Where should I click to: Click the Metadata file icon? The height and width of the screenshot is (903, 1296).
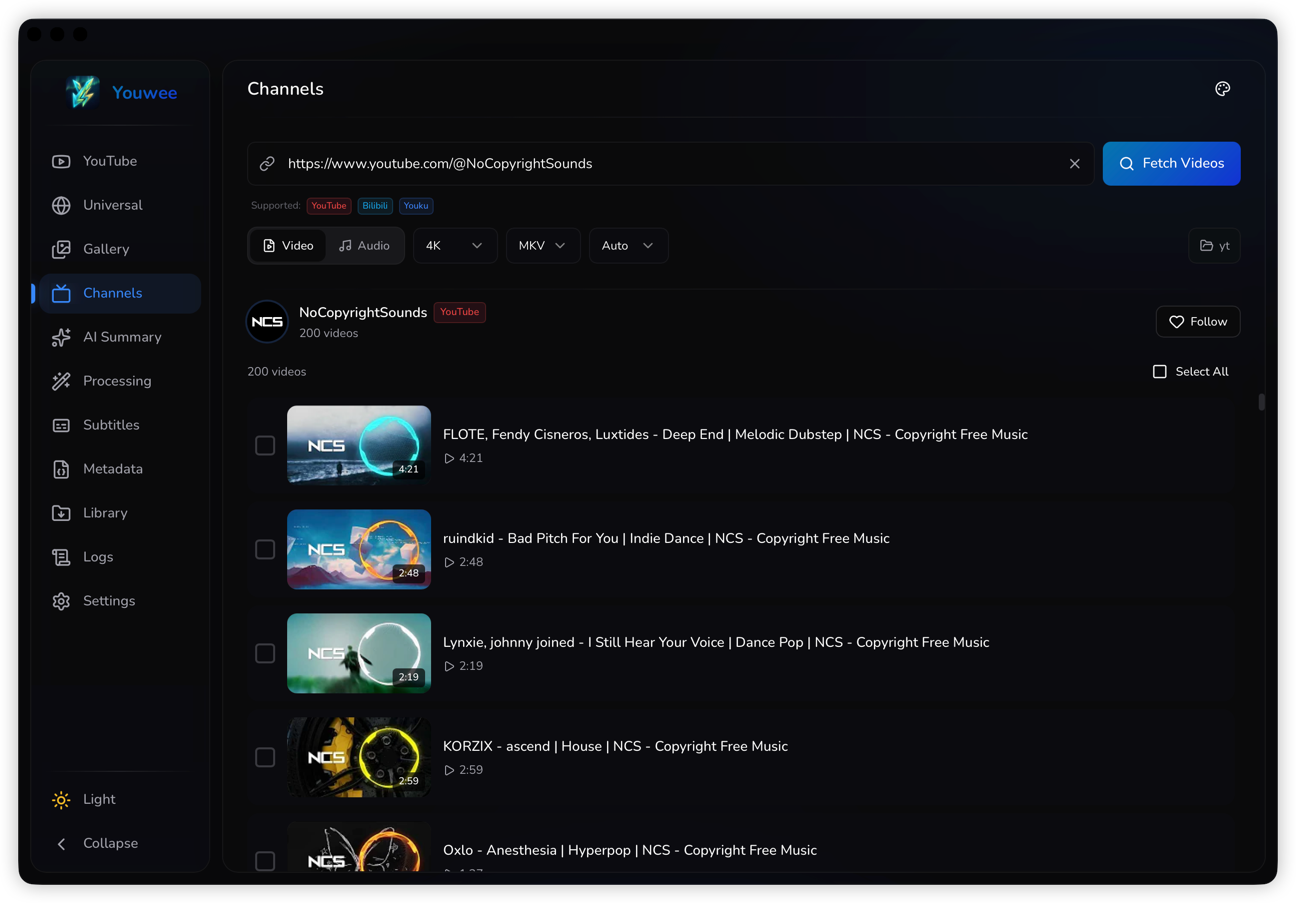pyautogui.click(x=61, y=469)
